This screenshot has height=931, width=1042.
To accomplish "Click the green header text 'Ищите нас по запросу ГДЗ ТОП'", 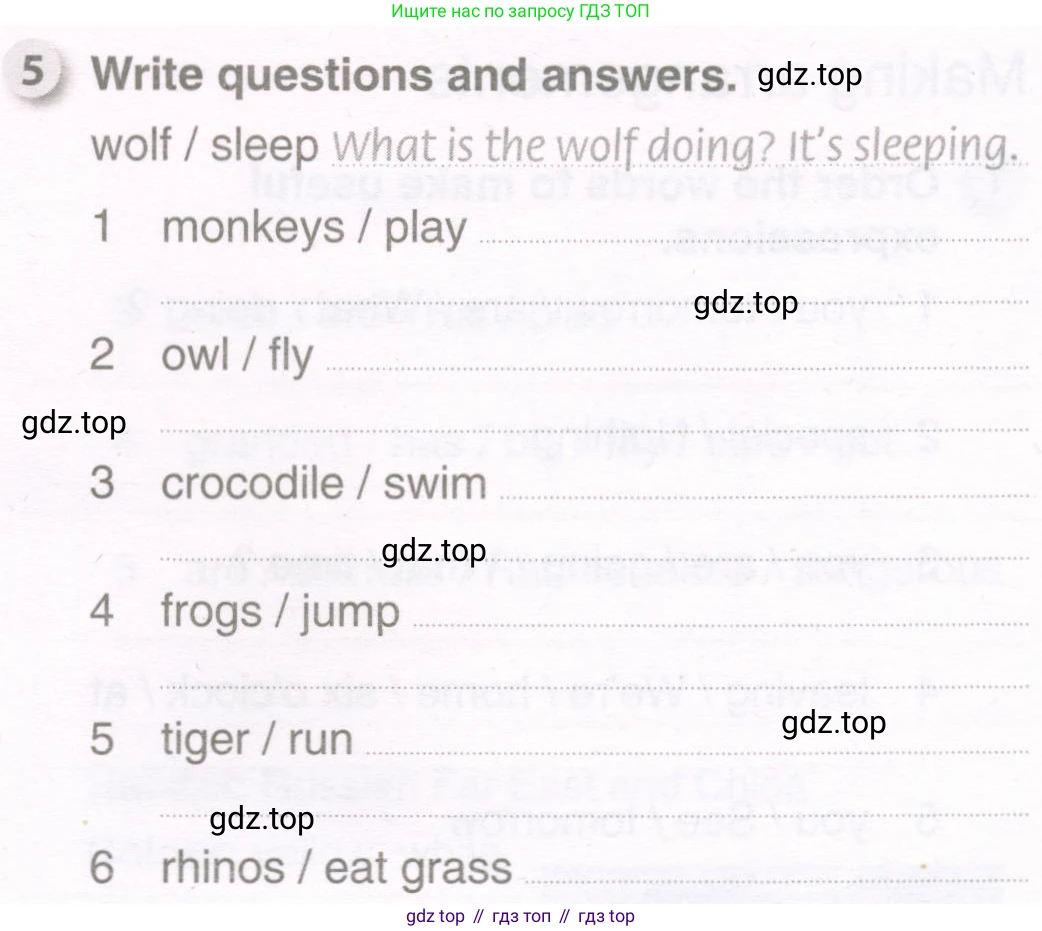I will pyautogui.click(x=520, y=11).
